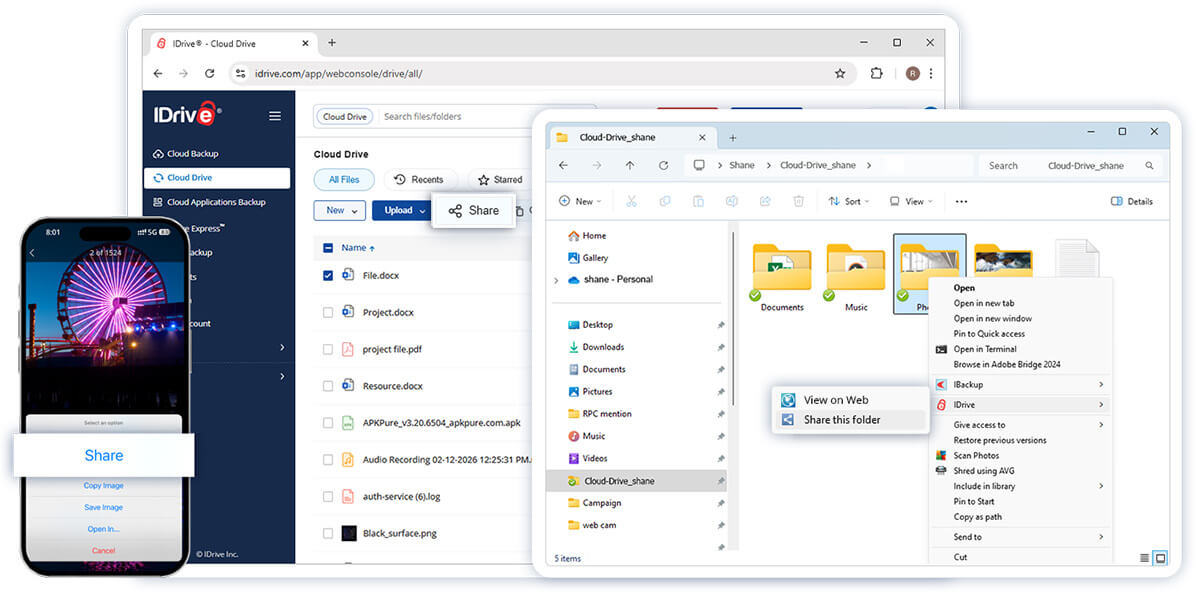Viewport: 1196px width, 592px height.
Task: Tap Share on the phone
Action: (x=104, y=455)
